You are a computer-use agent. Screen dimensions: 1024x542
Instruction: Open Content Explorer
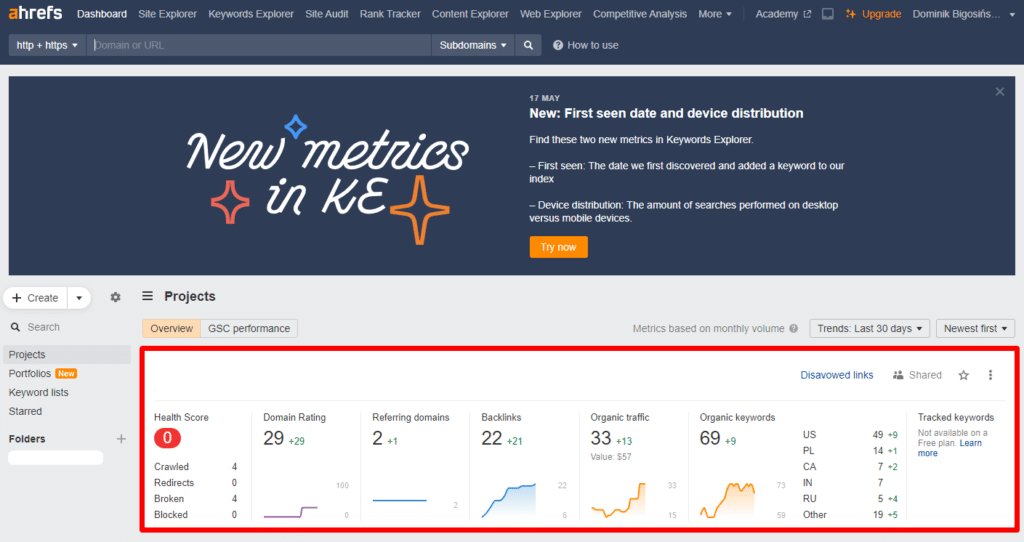470,14
